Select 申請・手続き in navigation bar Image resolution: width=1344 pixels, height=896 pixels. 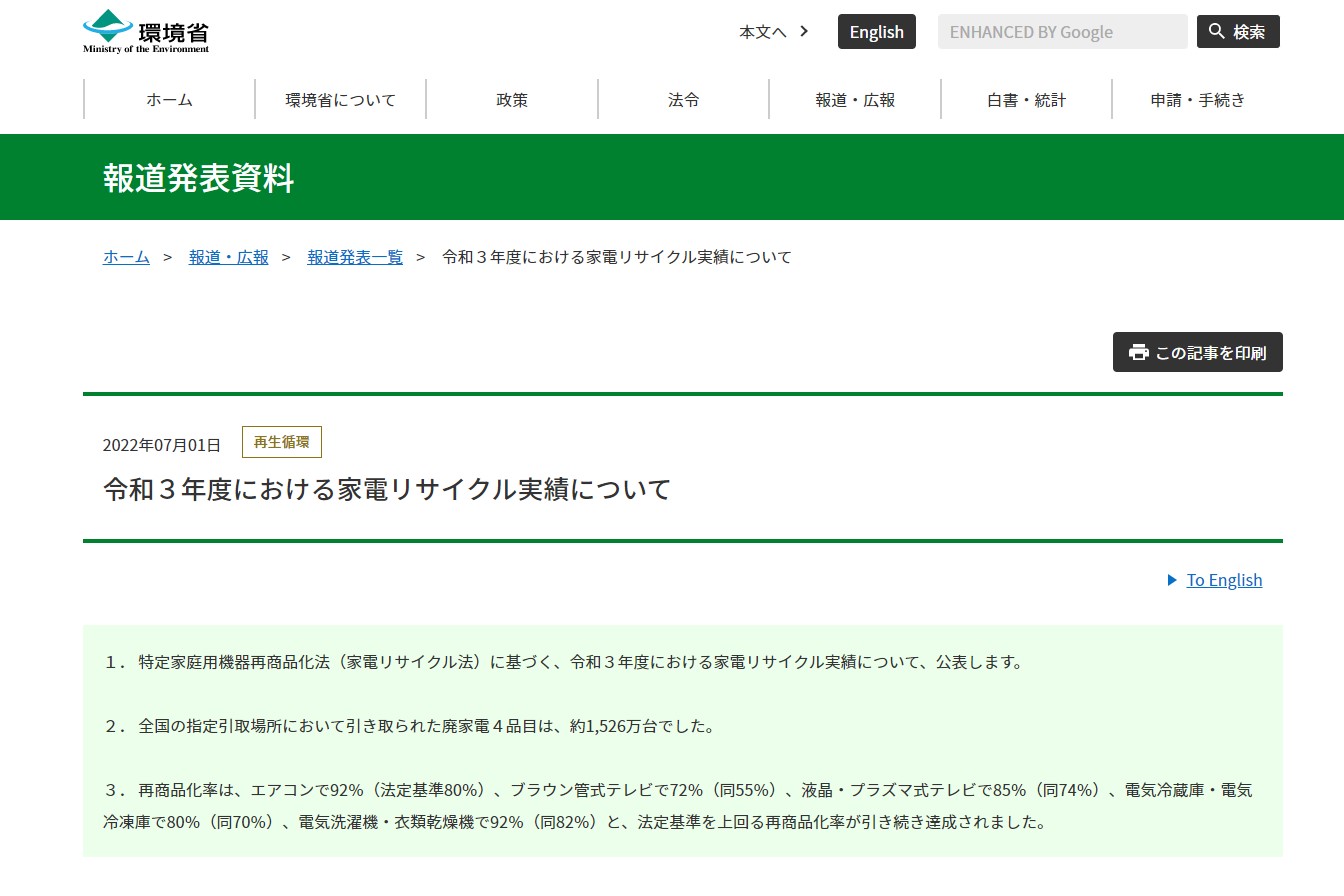click(x=1197, y=100)
